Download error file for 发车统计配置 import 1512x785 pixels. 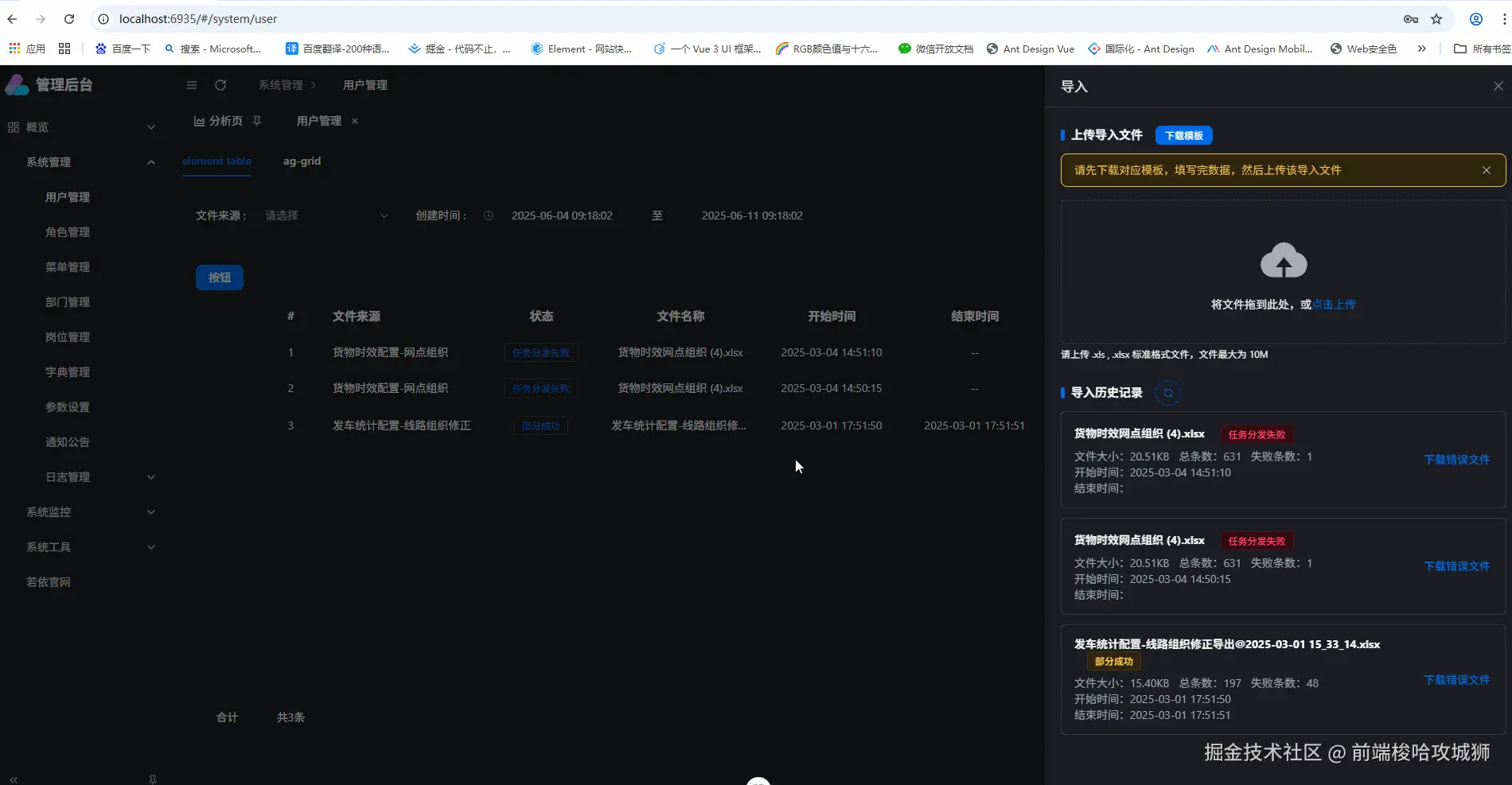point(1457,680)
